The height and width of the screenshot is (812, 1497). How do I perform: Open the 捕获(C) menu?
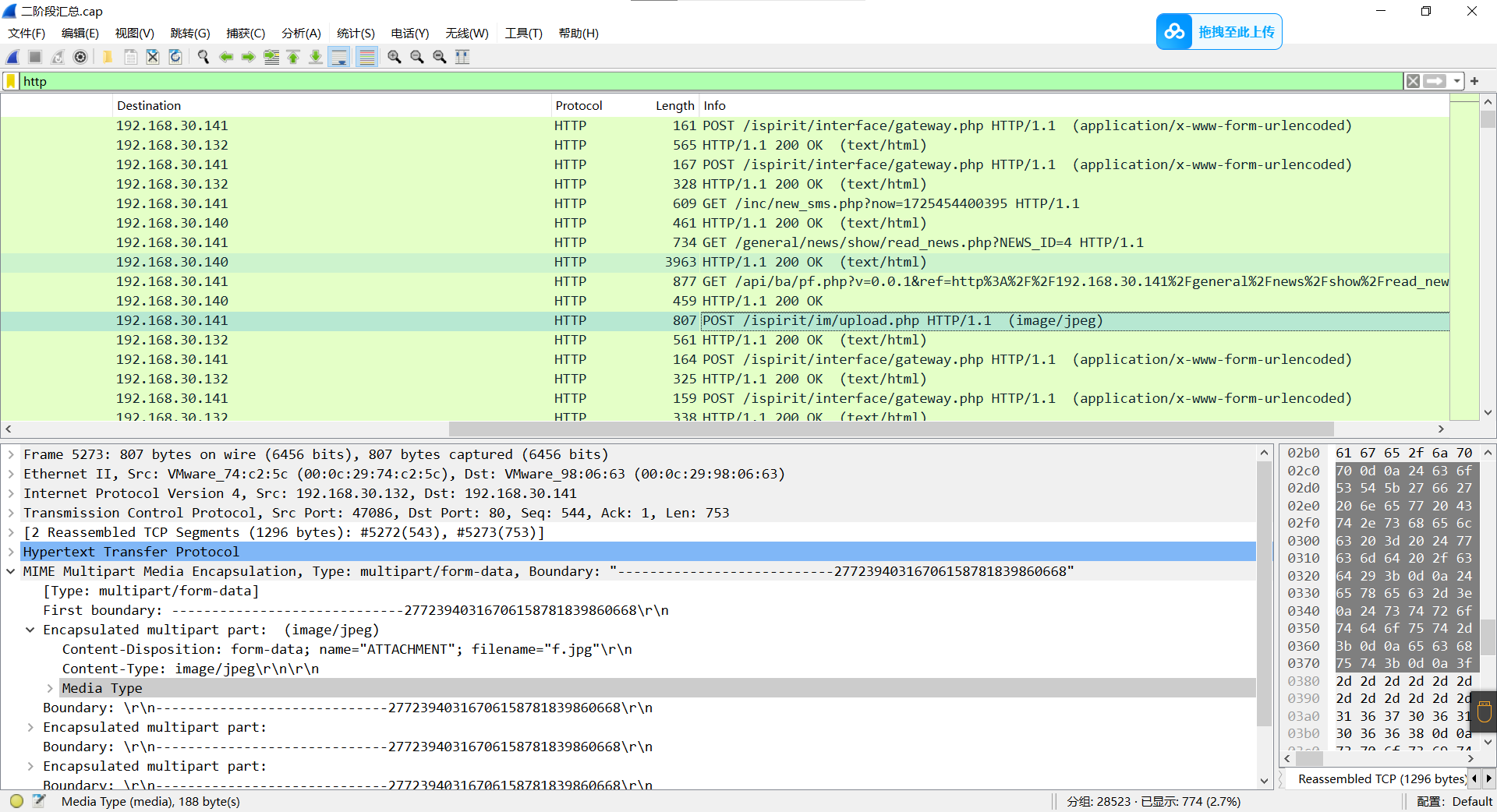coord(246,34)
